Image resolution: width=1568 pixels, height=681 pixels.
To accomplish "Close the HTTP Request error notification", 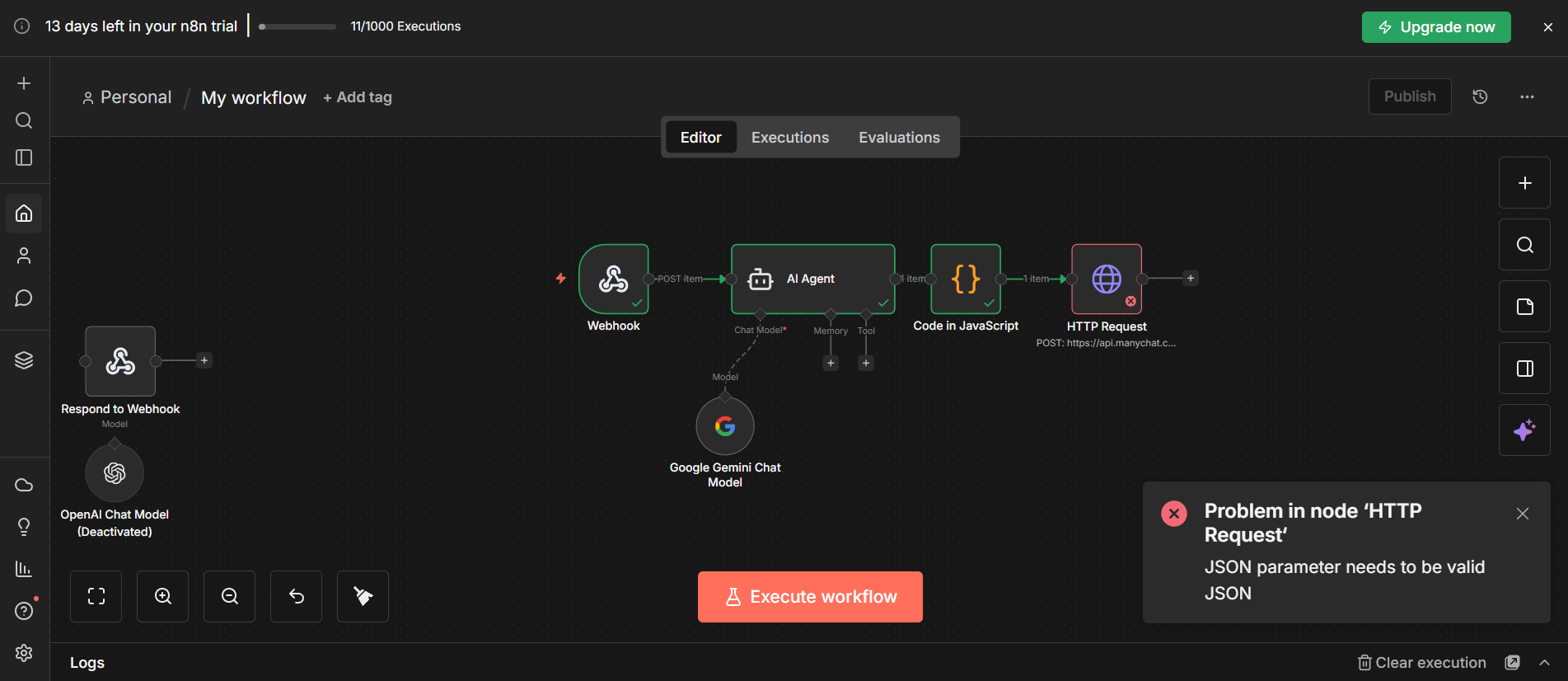I will 1523,514.
